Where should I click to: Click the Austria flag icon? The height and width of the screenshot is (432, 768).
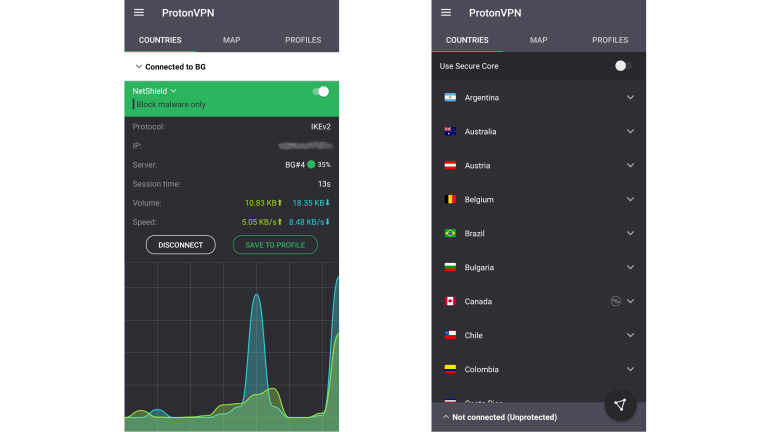450,166
